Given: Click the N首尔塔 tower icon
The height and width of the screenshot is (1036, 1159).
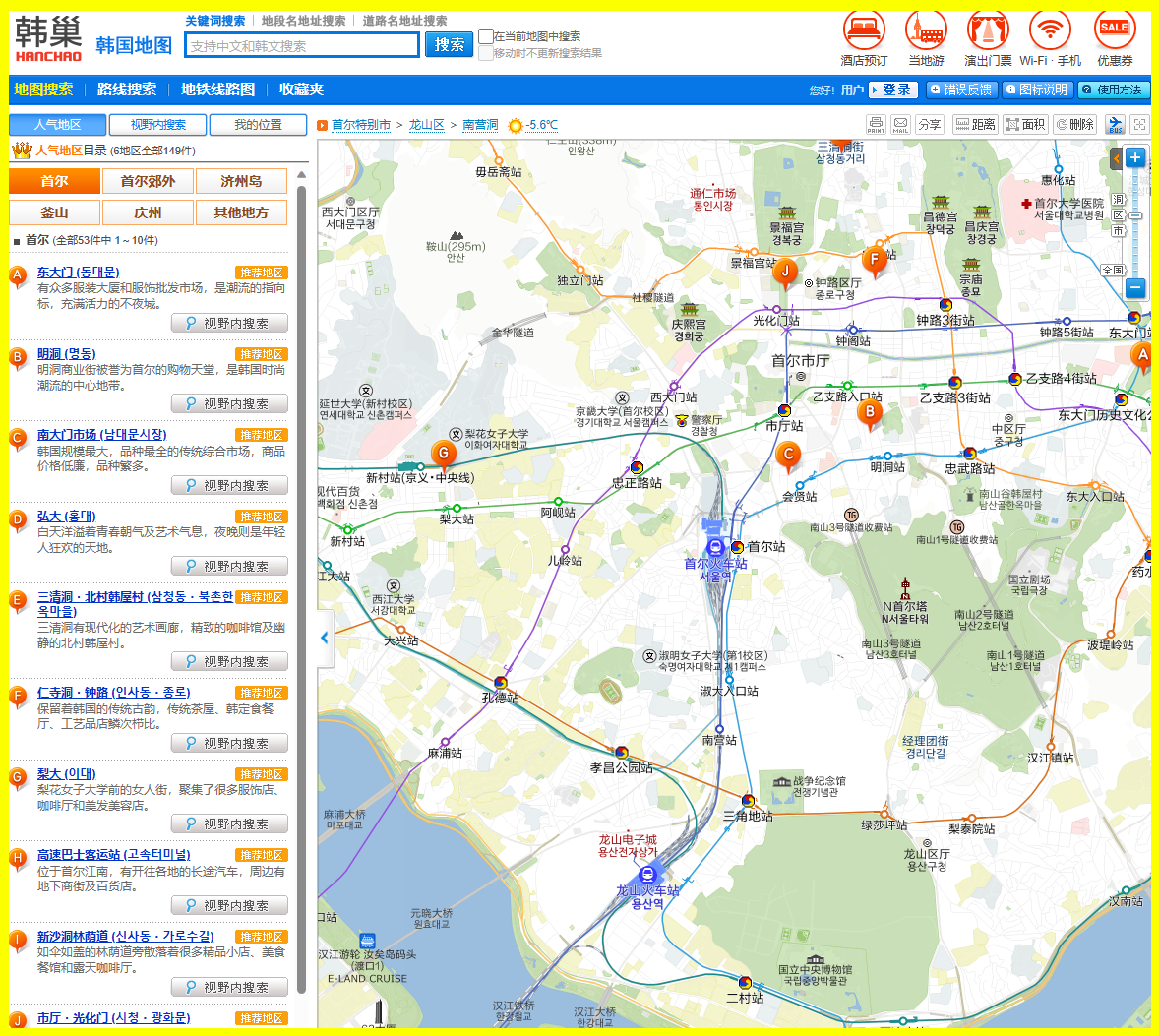Looking at the screenshot, I should tap(905, 589).
